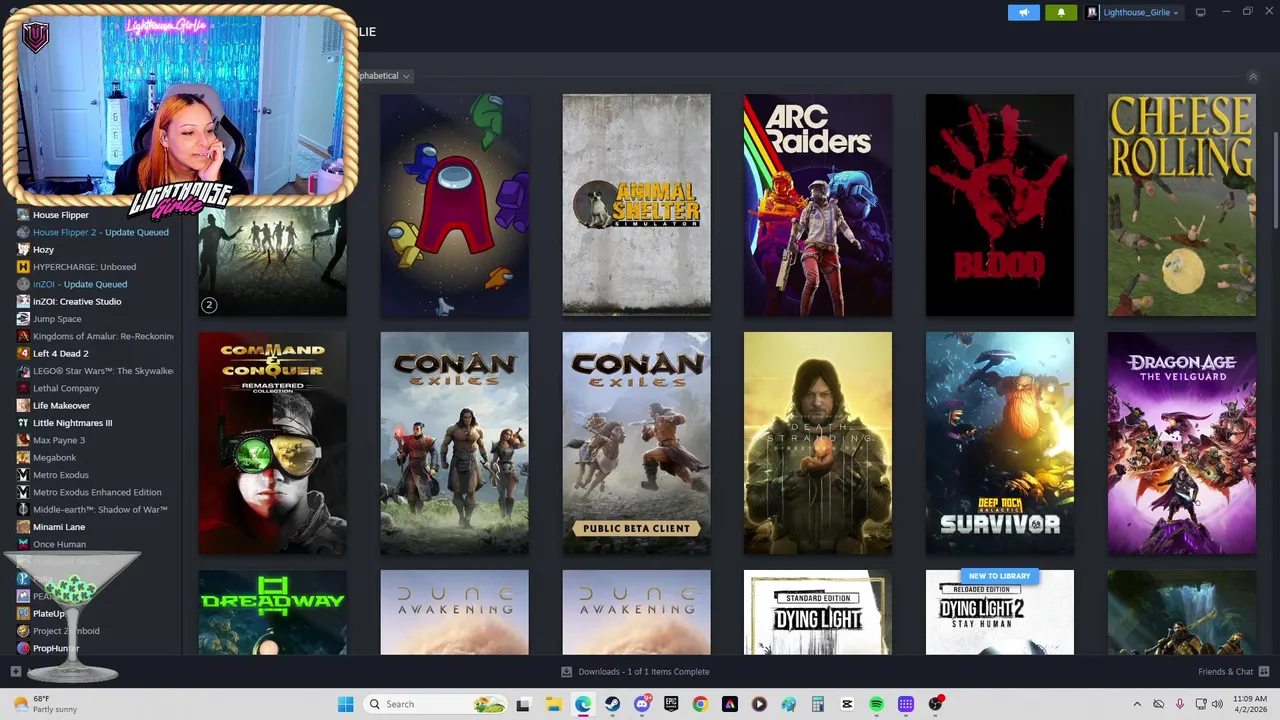Click the Steam taskbar icon
Viewport: 1280px width, 720px height.
tap(612, 704)
